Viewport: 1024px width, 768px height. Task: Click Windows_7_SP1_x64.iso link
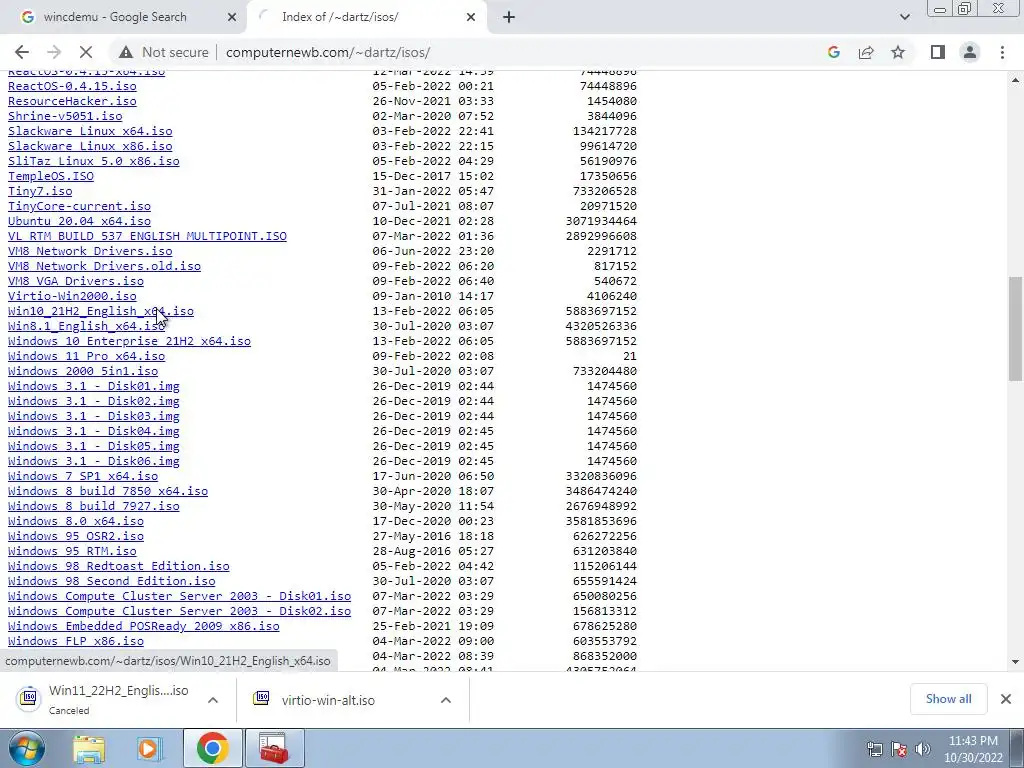point(83,477)
